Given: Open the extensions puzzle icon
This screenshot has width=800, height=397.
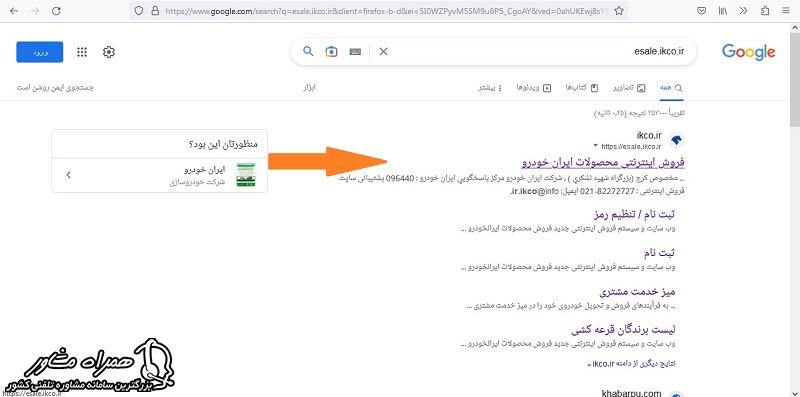Looking at the screenshot, I should [x=765, y=11].
